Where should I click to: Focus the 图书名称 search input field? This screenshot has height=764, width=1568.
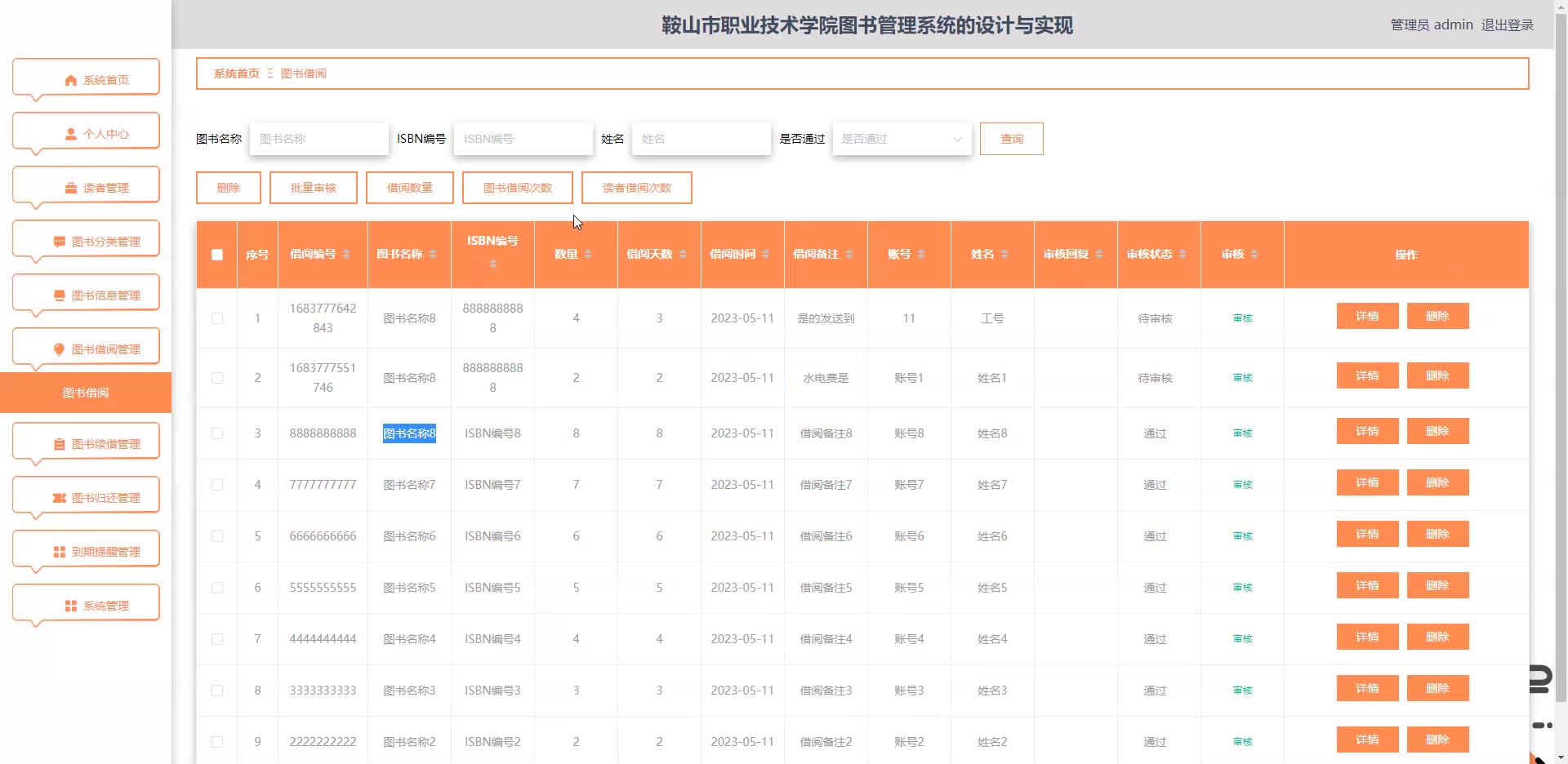[x=318, y=139]
